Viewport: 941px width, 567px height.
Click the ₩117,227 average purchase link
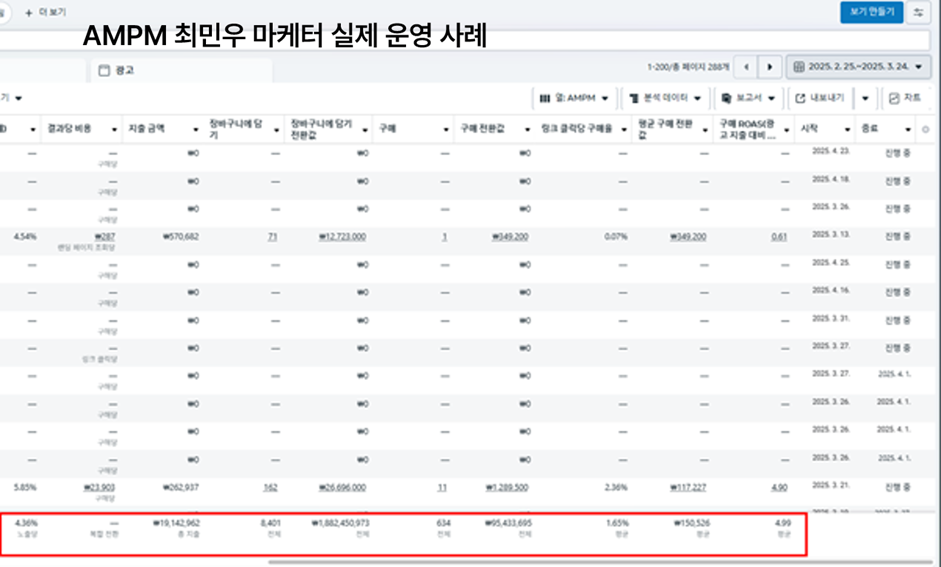click(x=688, y=488)
